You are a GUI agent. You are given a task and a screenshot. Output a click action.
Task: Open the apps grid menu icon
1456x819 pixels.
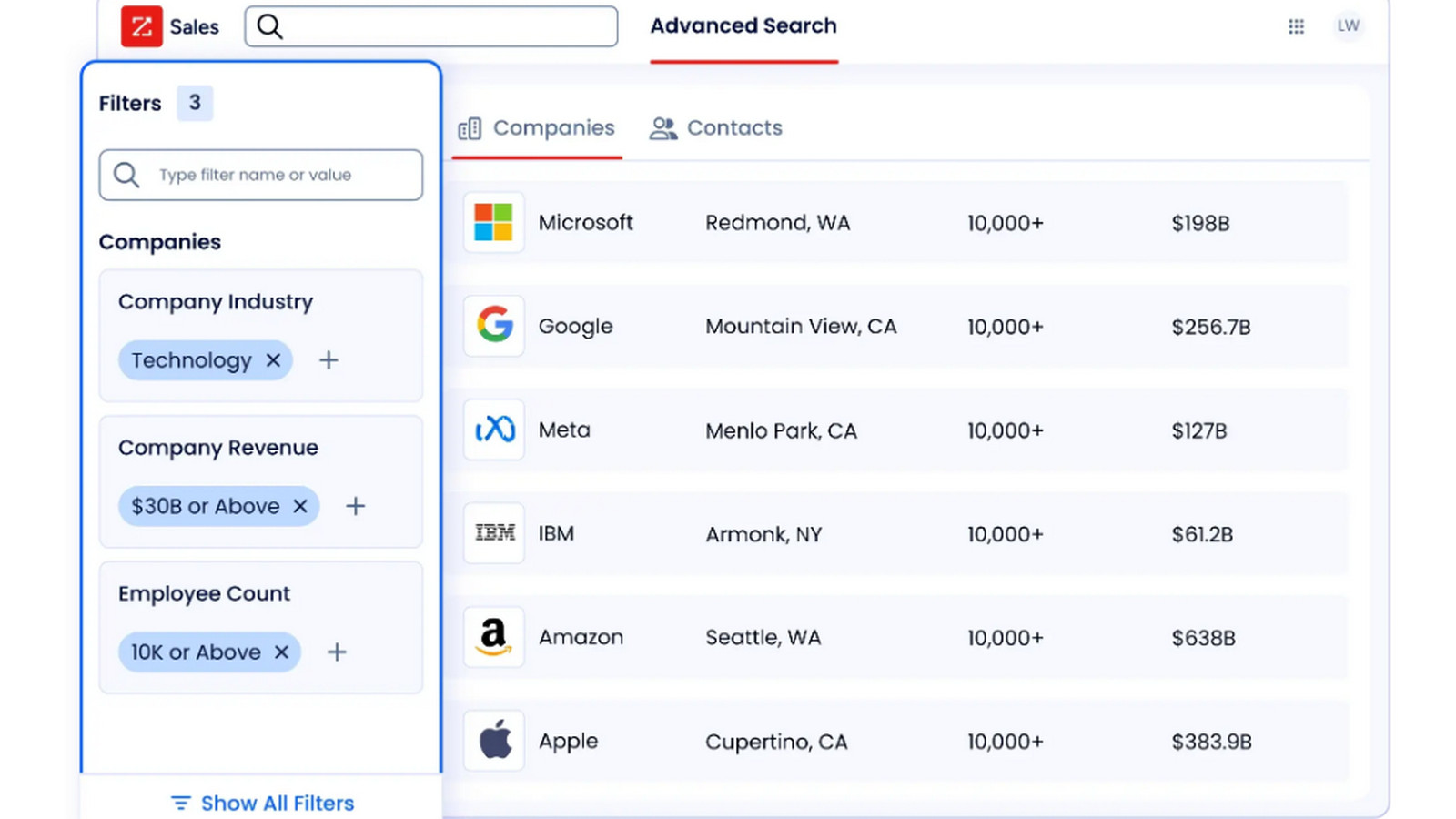point(1296,26)
